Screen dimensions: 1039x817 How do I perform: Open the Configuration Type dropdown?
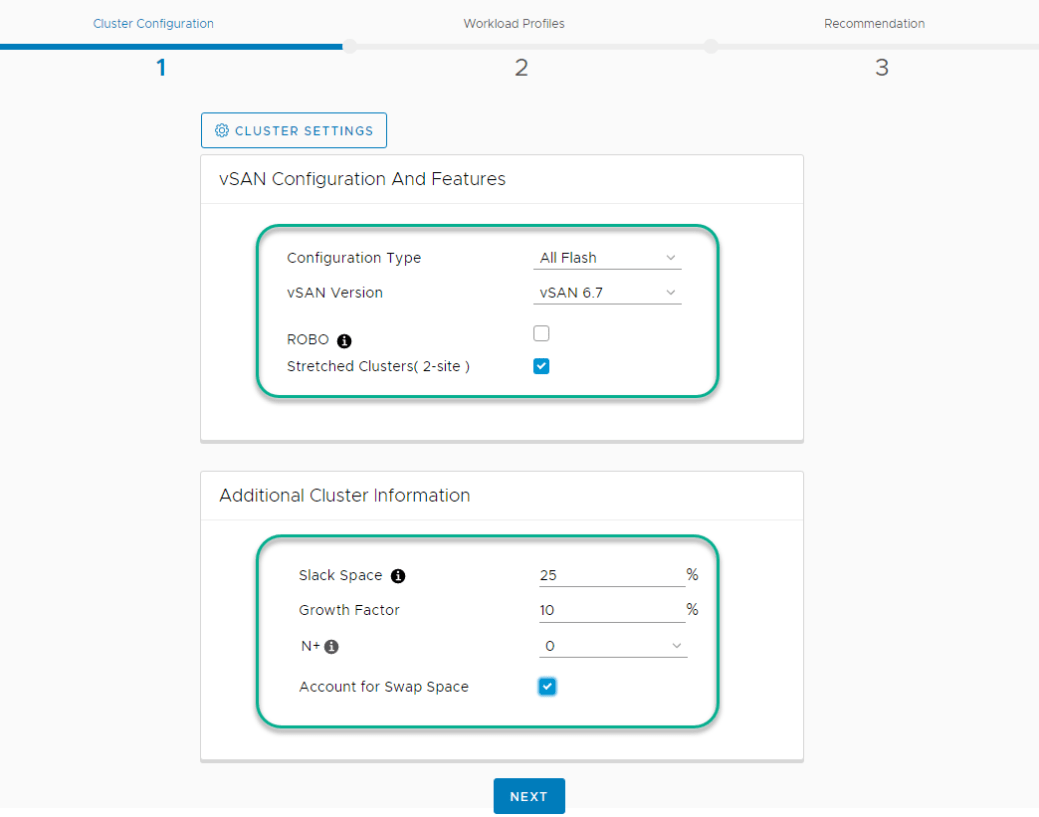607,258
